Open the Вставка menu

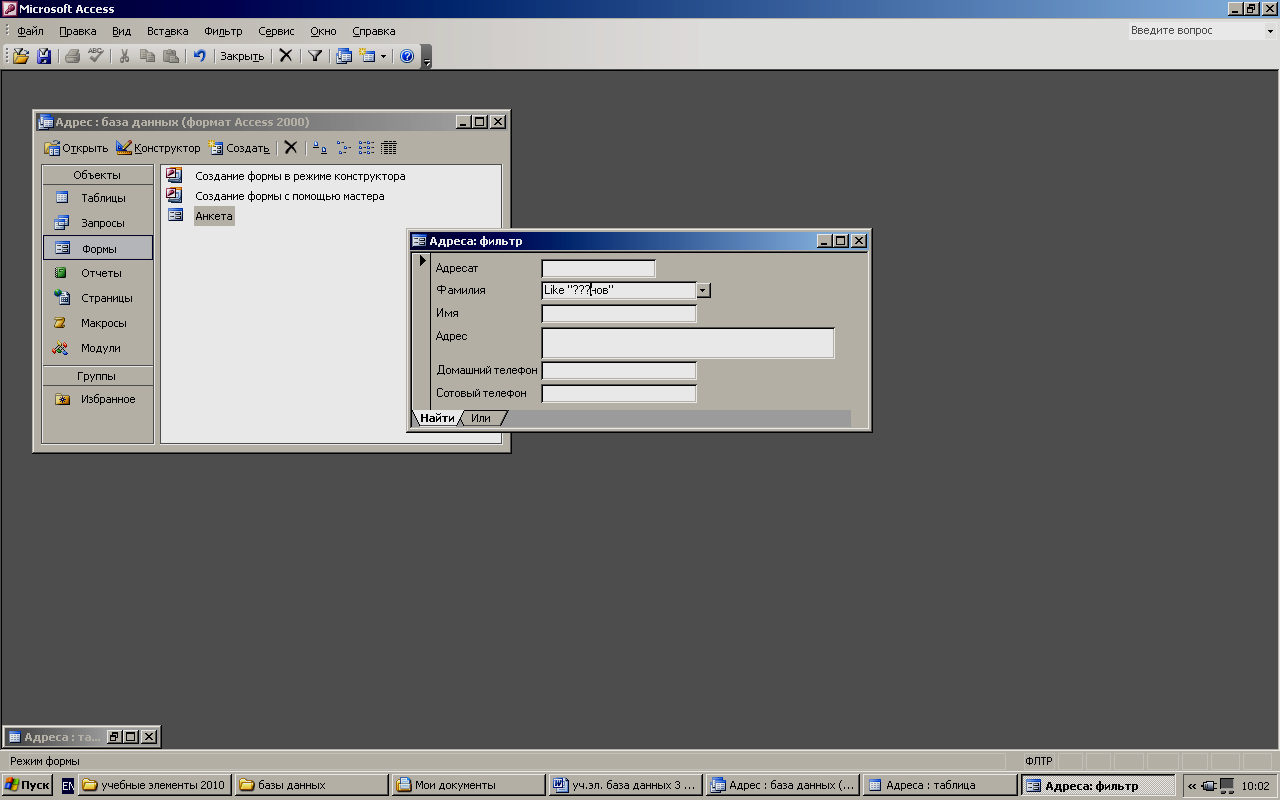167,31
